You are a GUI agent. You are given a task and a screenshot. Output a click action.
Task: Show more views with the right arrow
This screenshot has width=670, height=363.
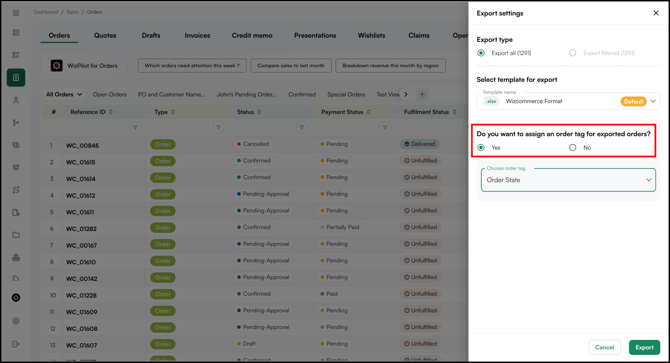point(406,94)
